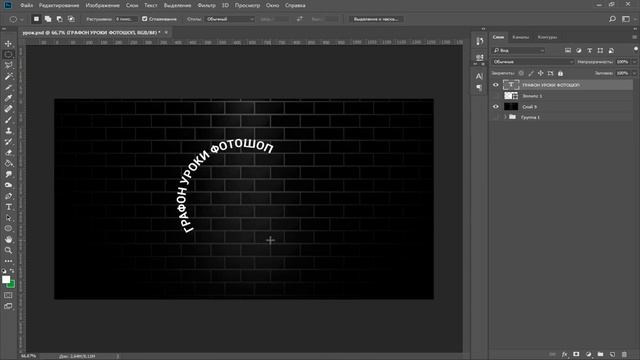Delete layer trash icon
Screen dimensions: 640x360
pos(624,354)
